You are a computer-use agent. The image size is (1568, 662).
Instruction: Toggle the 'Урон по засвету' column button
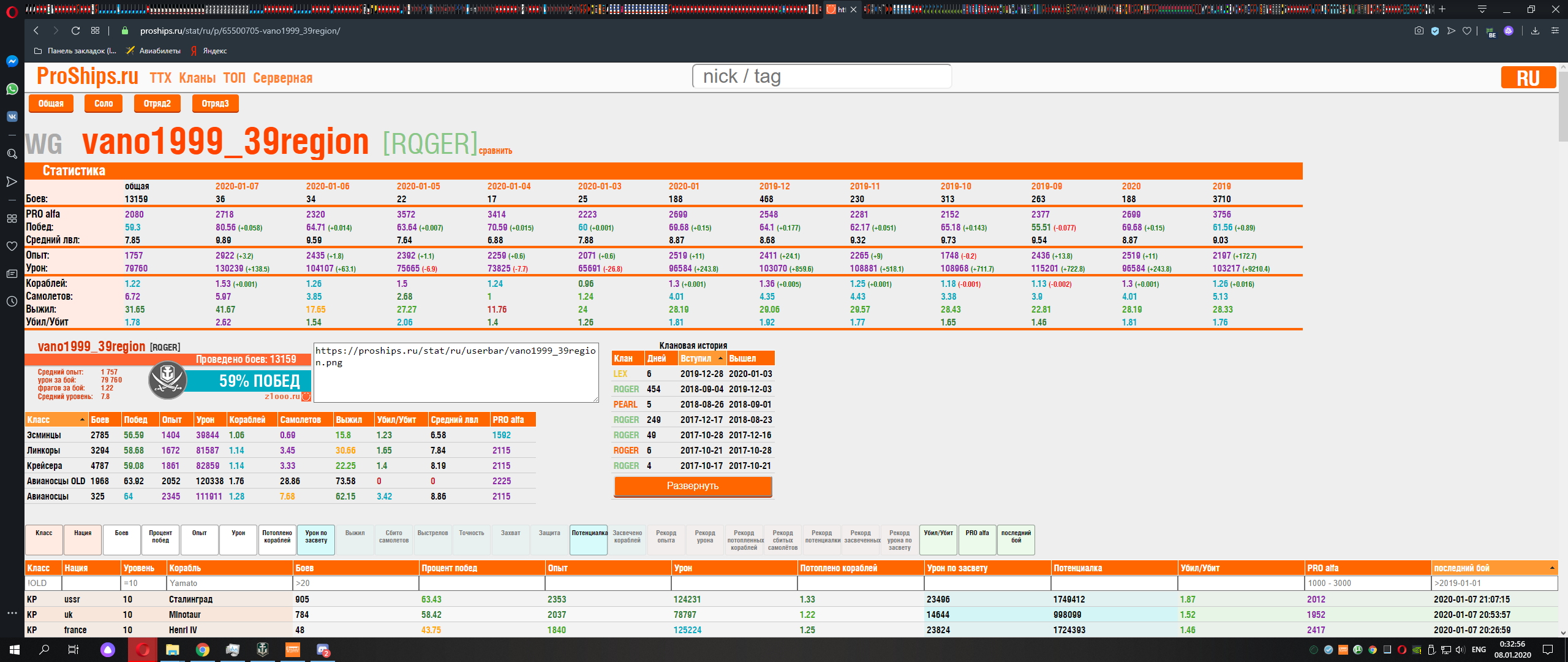click(316, 539)
